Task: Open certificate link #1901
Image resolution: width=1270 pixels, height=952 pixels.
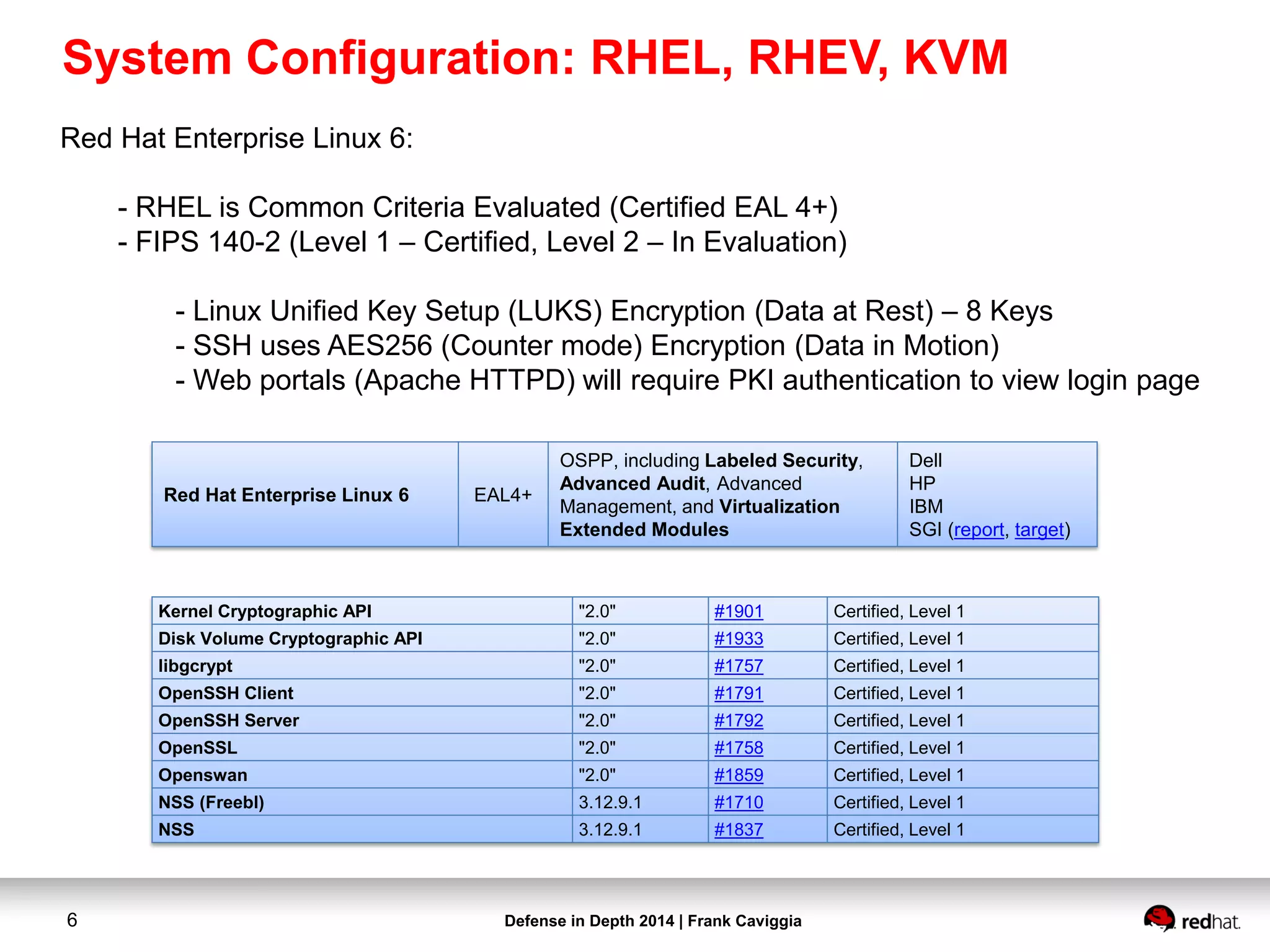Action: pyautogui.click(x=739, y=611)
